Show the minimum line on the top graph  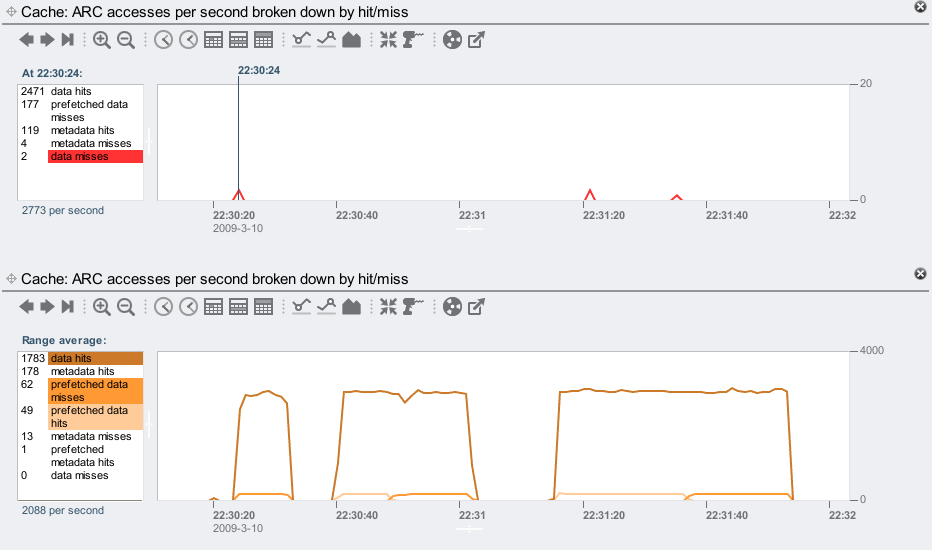click(x=302, y=40)
